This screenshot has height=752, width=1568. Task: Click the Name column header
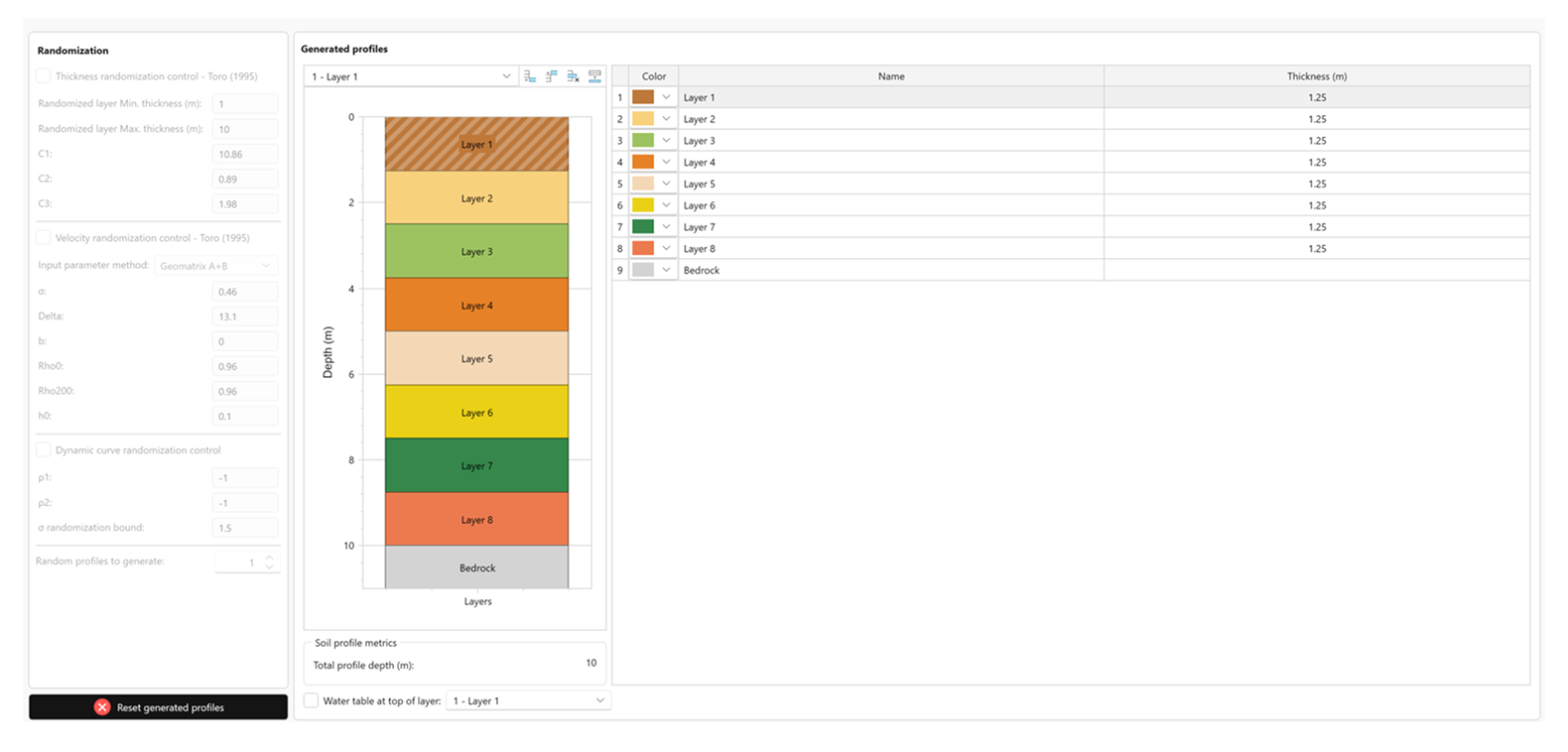(890, 76)
